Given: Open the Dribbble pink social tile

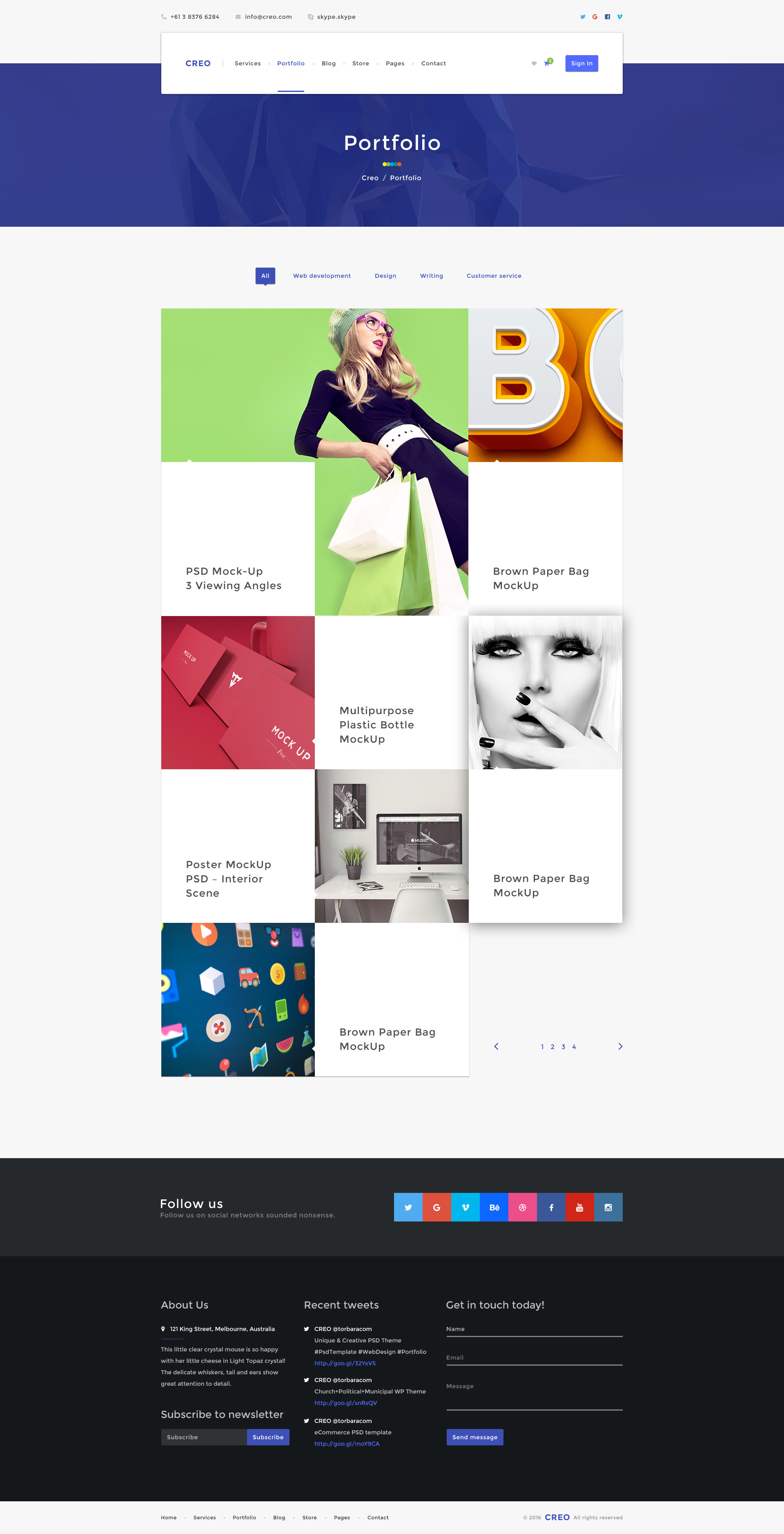Looking at the screenshot, I should [x=522, y=1207].
